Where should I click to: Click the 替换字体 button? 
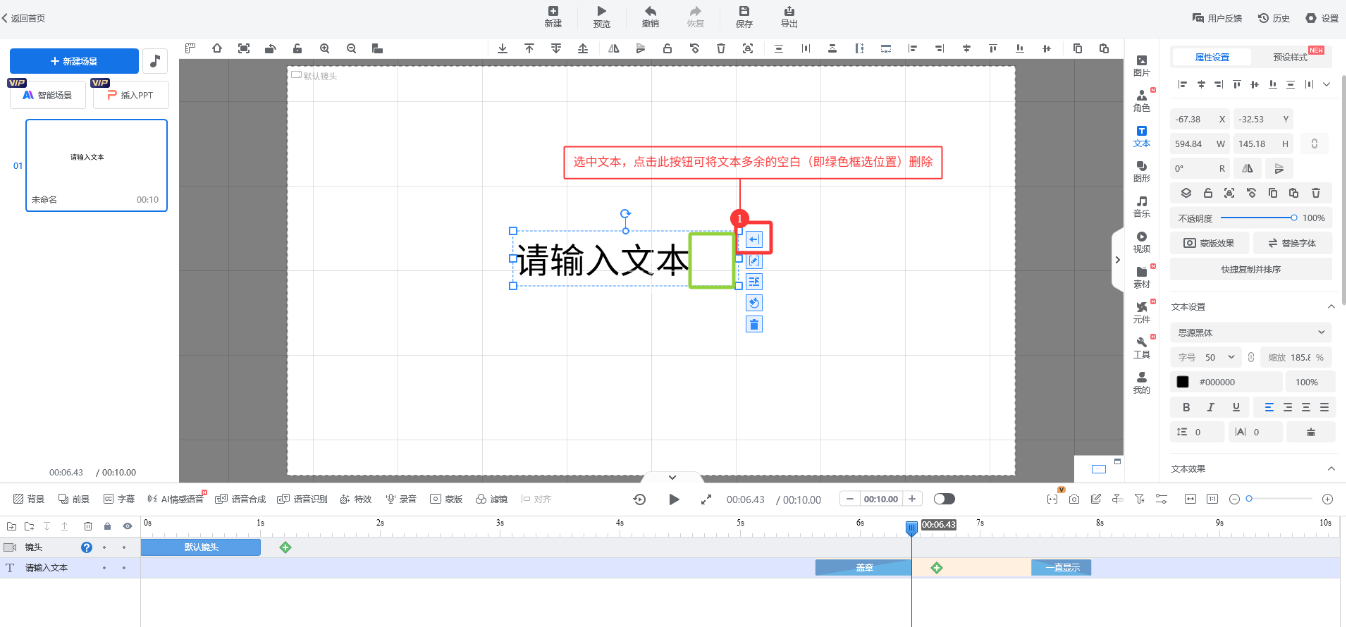pyautogui.click(x=1292, y=243)
